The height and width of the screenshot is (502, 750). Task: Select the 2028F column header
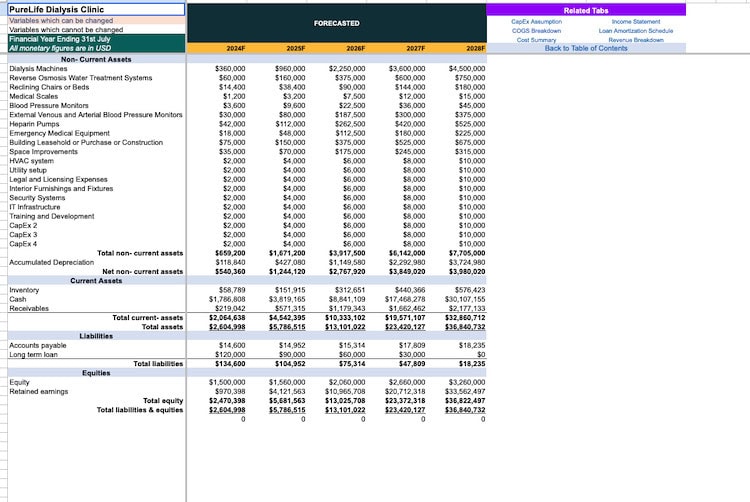click(475, 48)
